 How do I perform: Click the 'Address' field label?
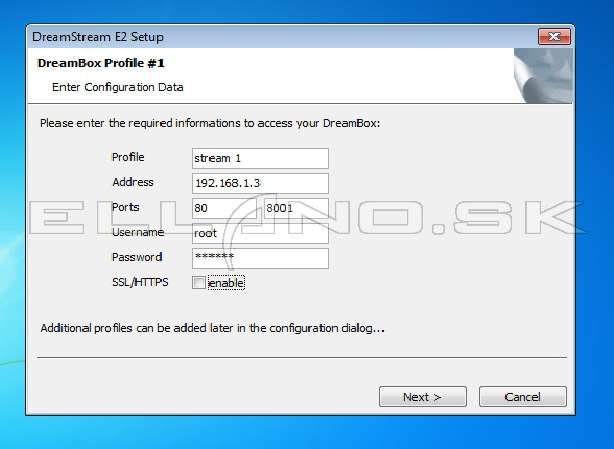tap(133, 182)
